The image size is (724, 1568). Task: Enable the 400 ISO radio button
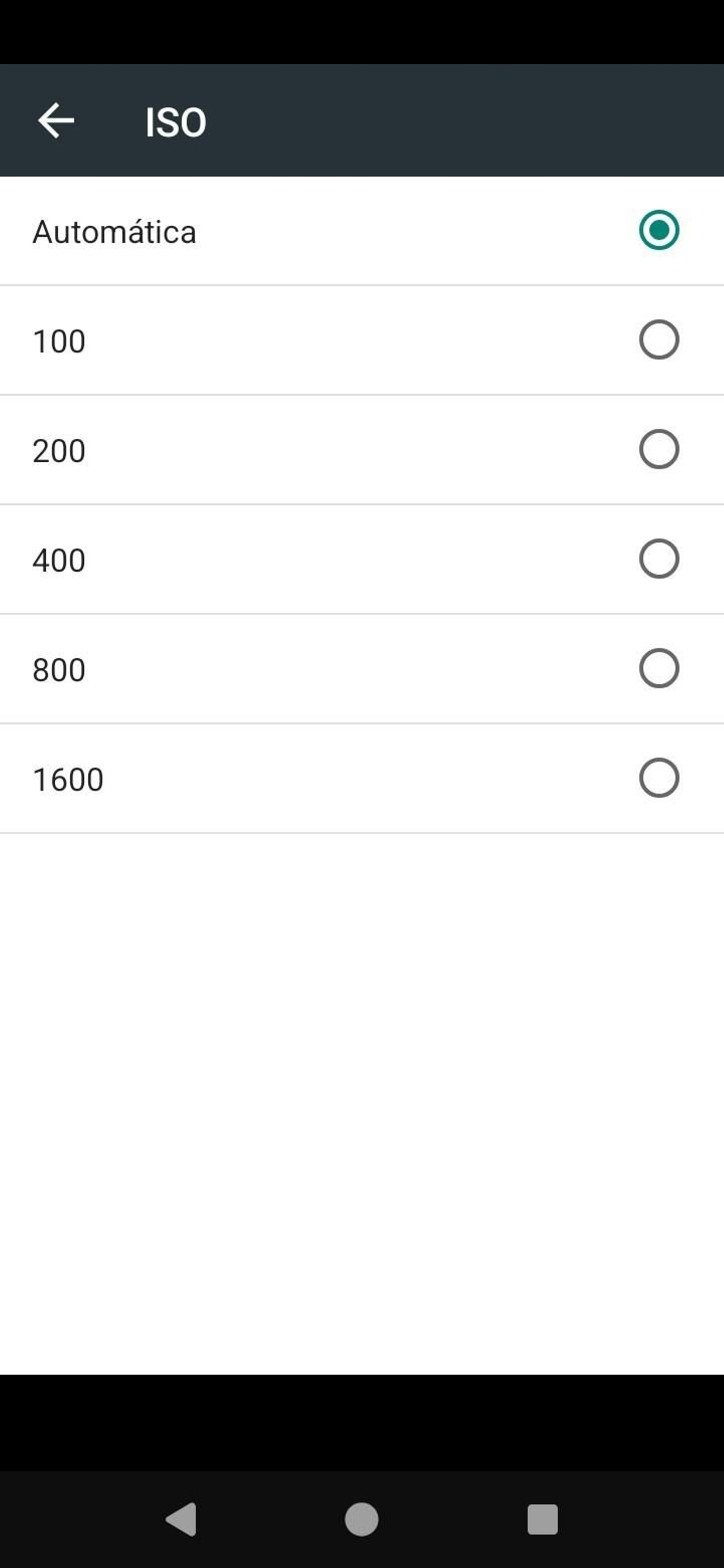659,559
